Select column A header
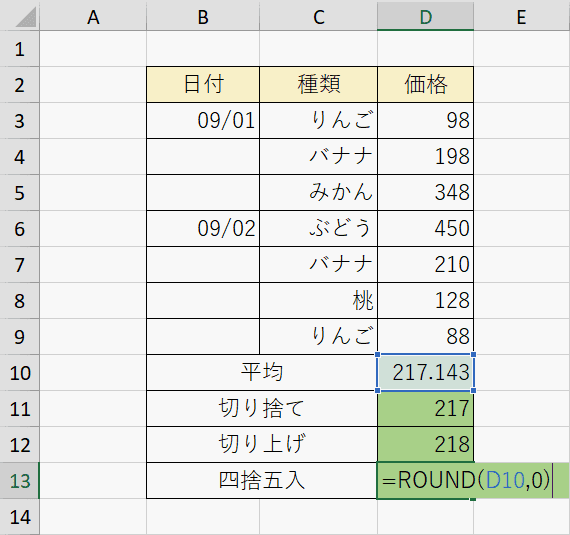 click(x=93, y=17)
